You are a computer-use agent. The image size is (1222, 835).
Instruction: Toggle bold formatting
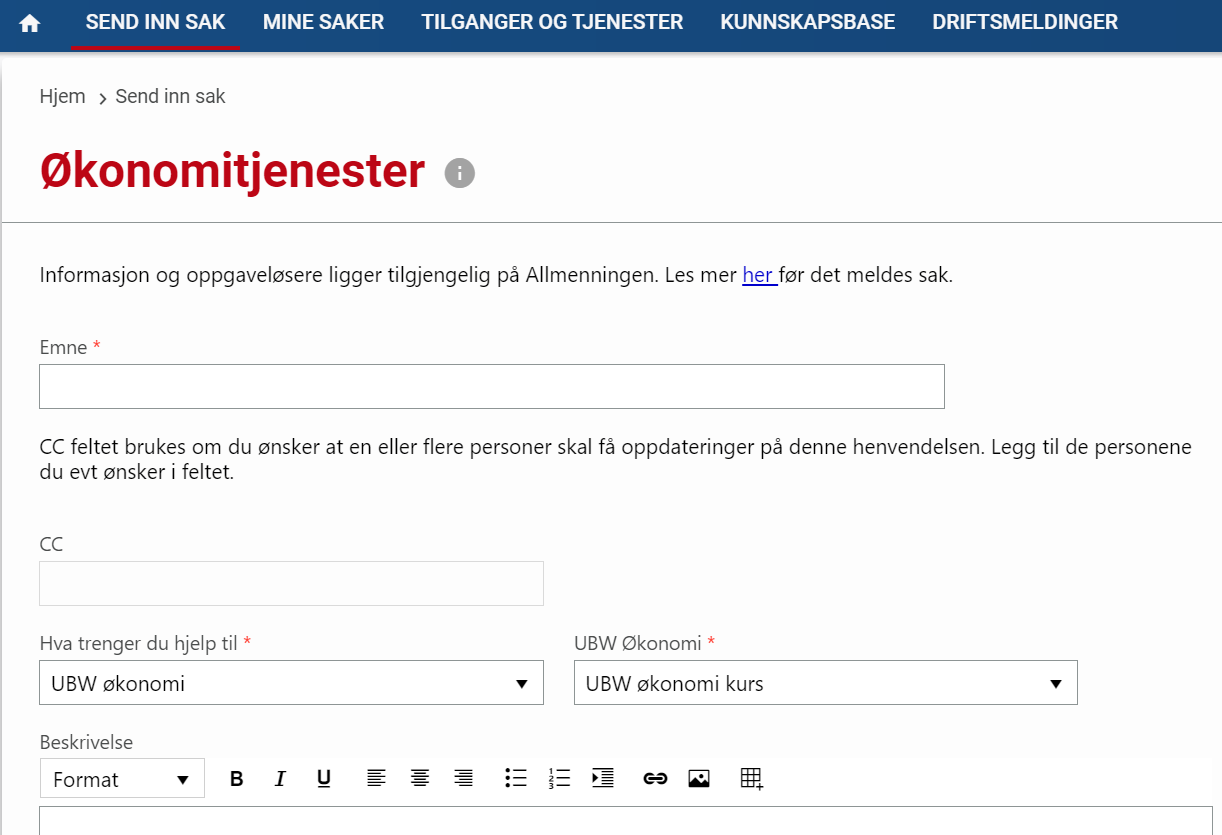(236, 779)
